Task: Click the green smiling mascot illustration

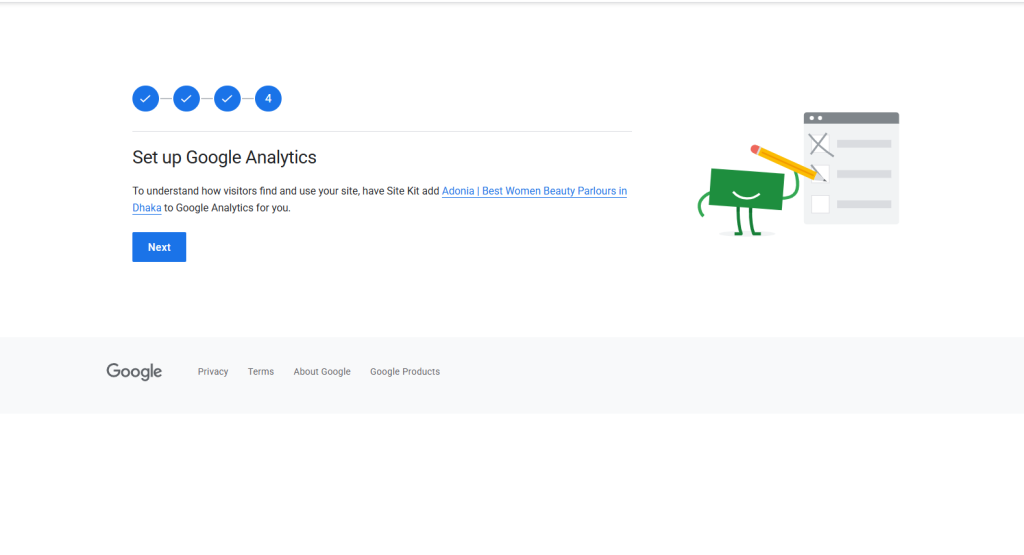Action: pos(746,190)
